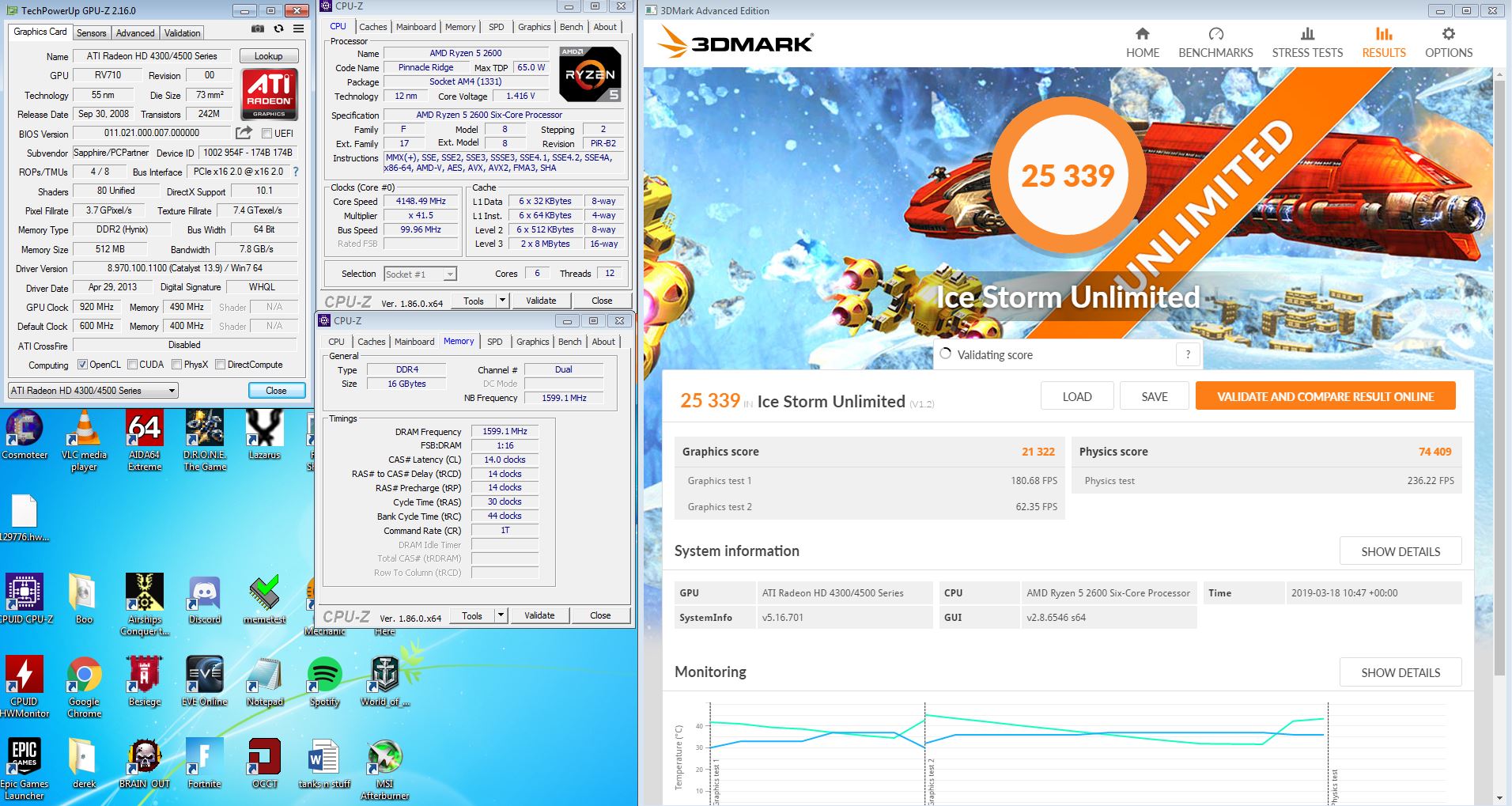This screenshot has height=806, width=1512.
Task: Switch to Advanced tab in GPU-Z
Action: pos(135,32)
